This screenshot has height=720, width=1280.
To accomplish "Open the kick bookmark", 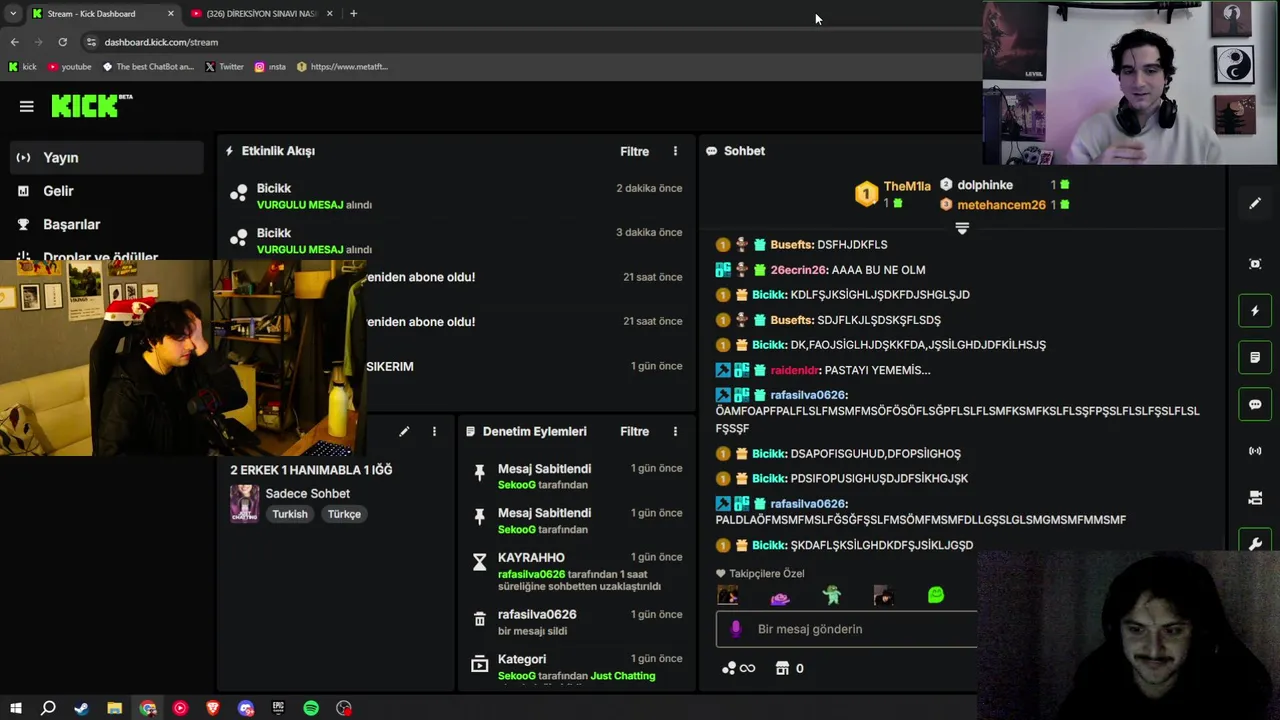I will [x=23, y=67].
